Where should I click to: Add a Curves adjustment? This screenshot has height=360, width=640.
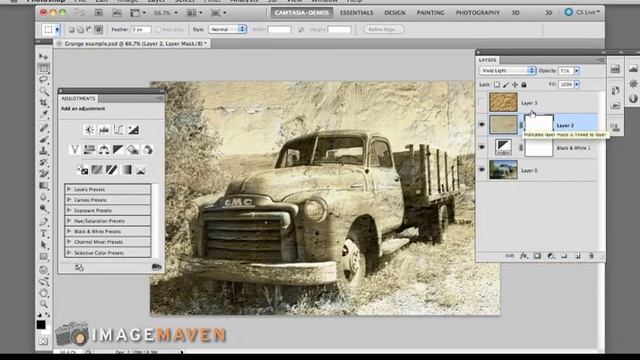118,130
